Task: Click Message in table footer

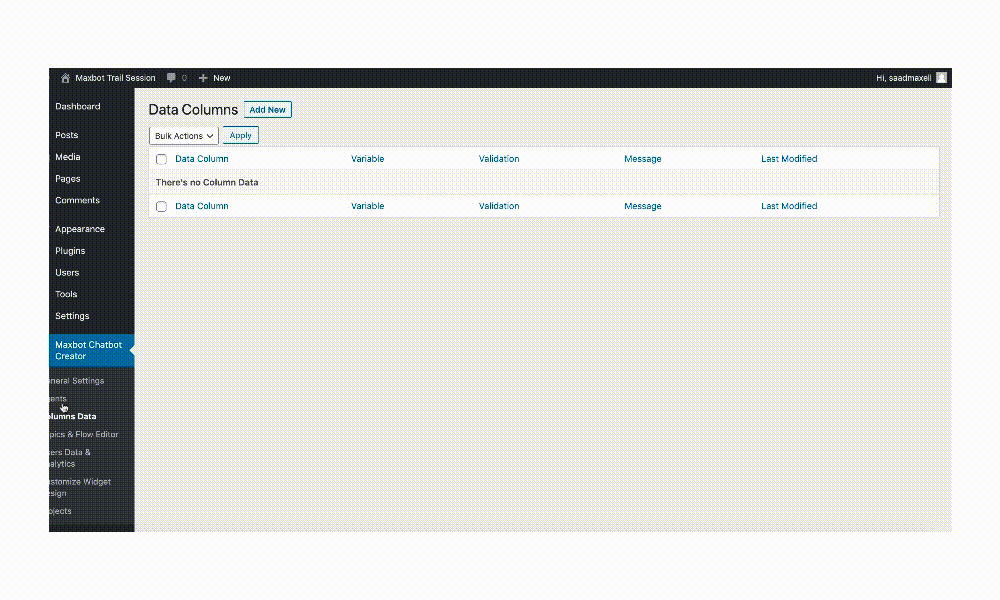Action: pyautogui.click(x=642, y=206)
